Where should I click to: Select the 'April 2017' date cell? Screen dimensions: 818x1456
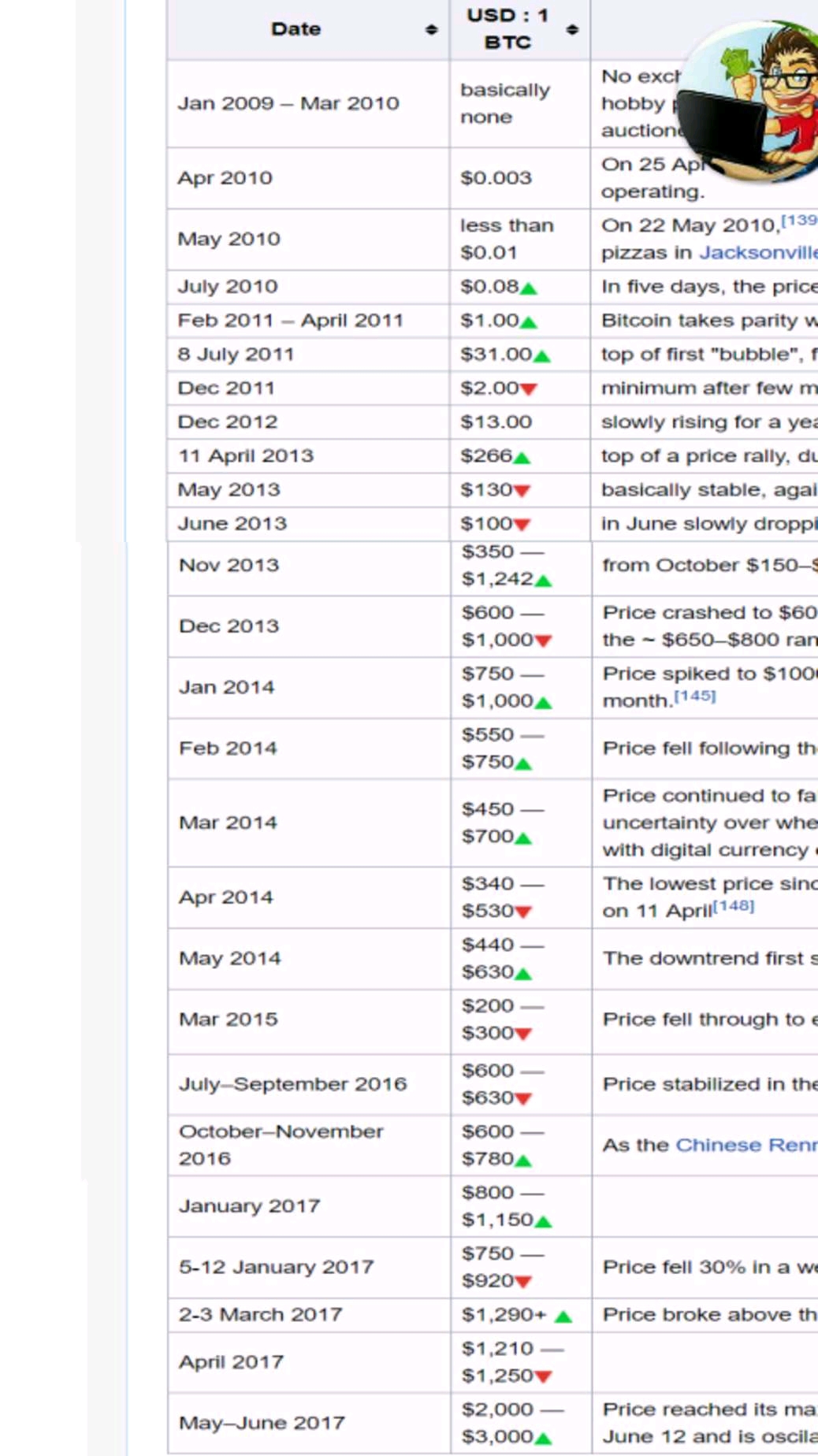point(309,1362)
